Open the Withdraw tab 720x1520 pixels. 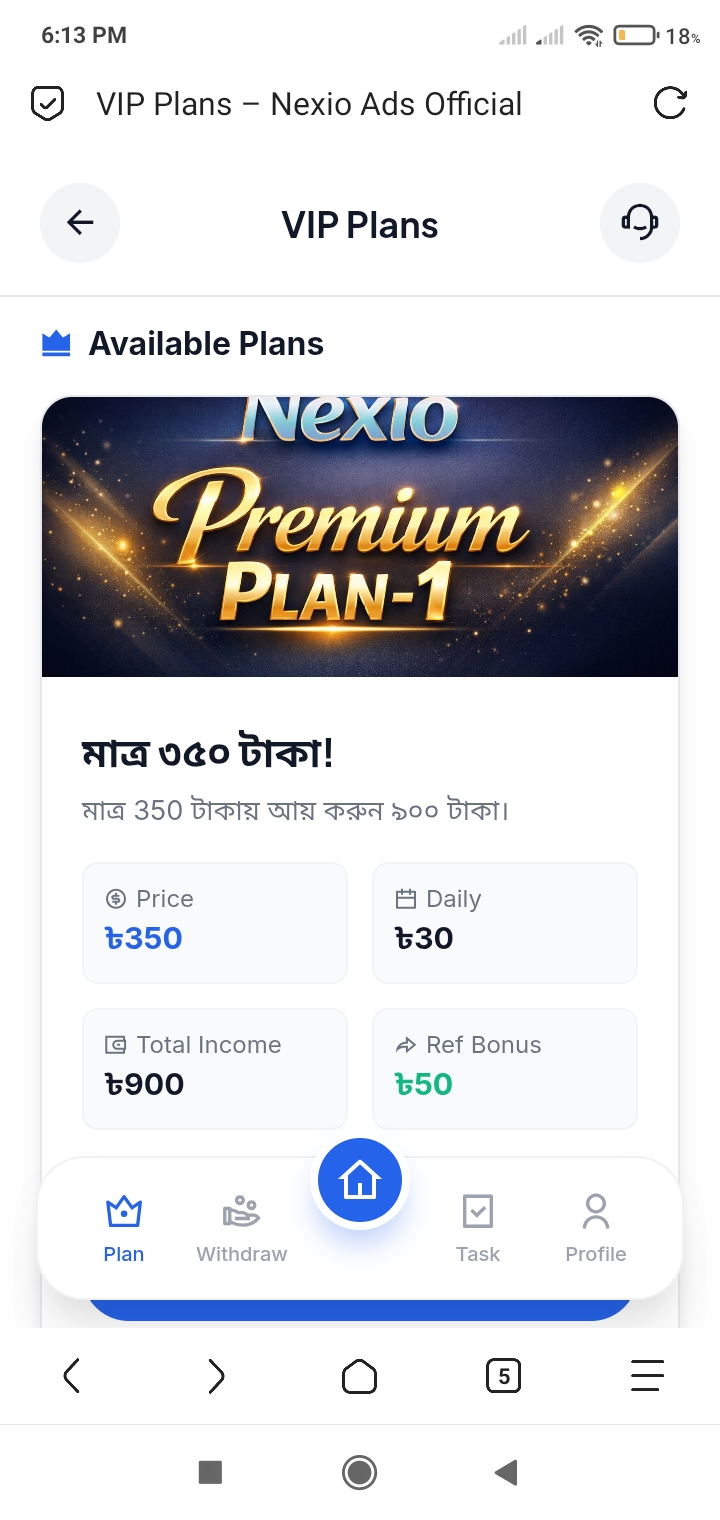(242, 1228)
